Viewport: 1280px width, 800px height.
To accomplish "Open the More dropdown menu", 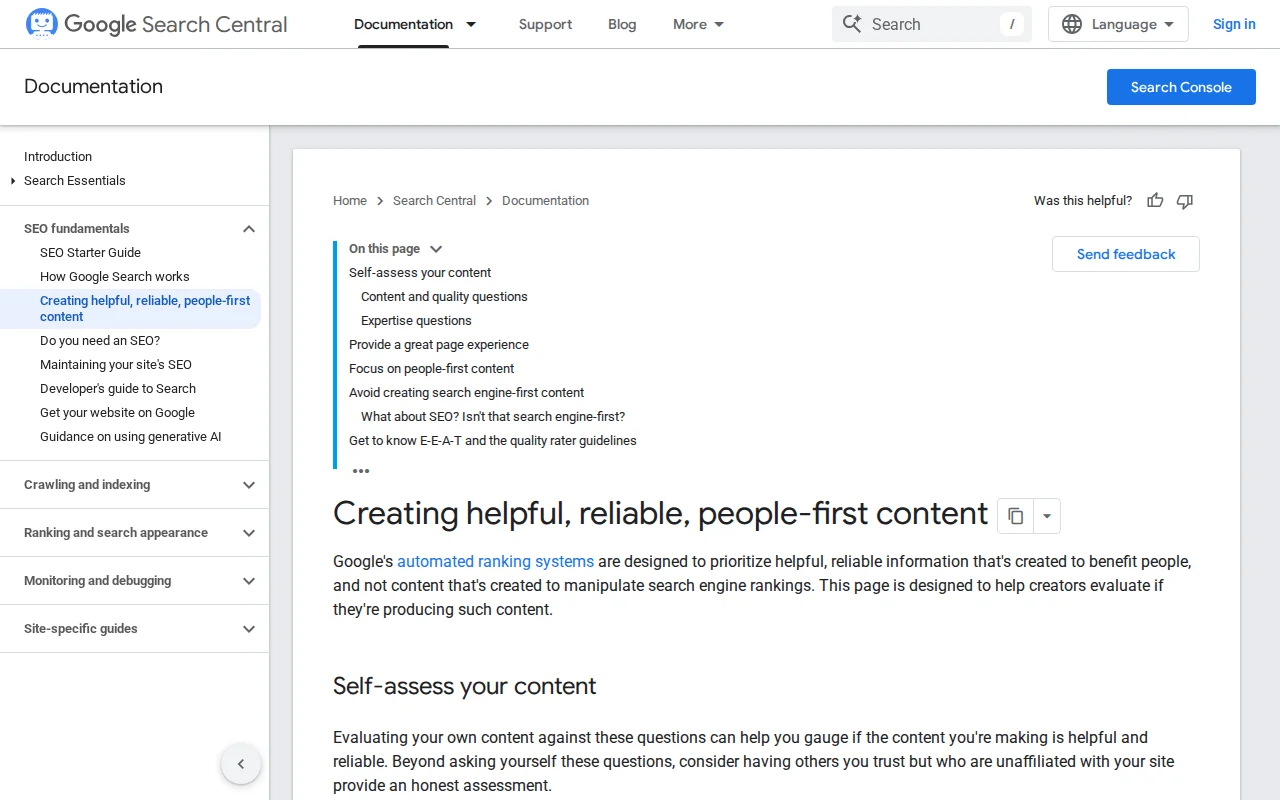I will [697, 23].
